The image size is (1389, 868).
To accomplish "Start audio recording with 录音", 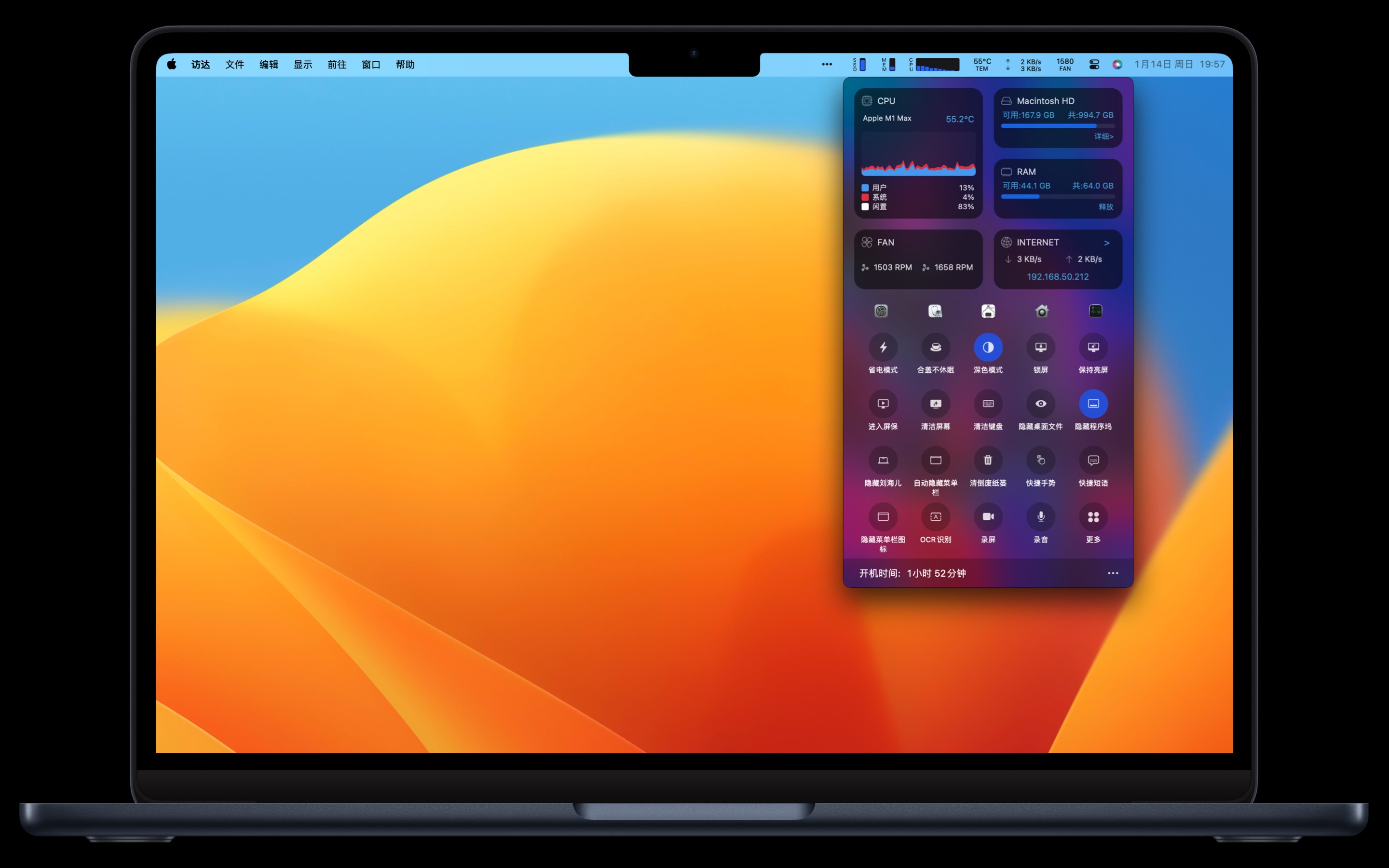I will coord(1040,516).
